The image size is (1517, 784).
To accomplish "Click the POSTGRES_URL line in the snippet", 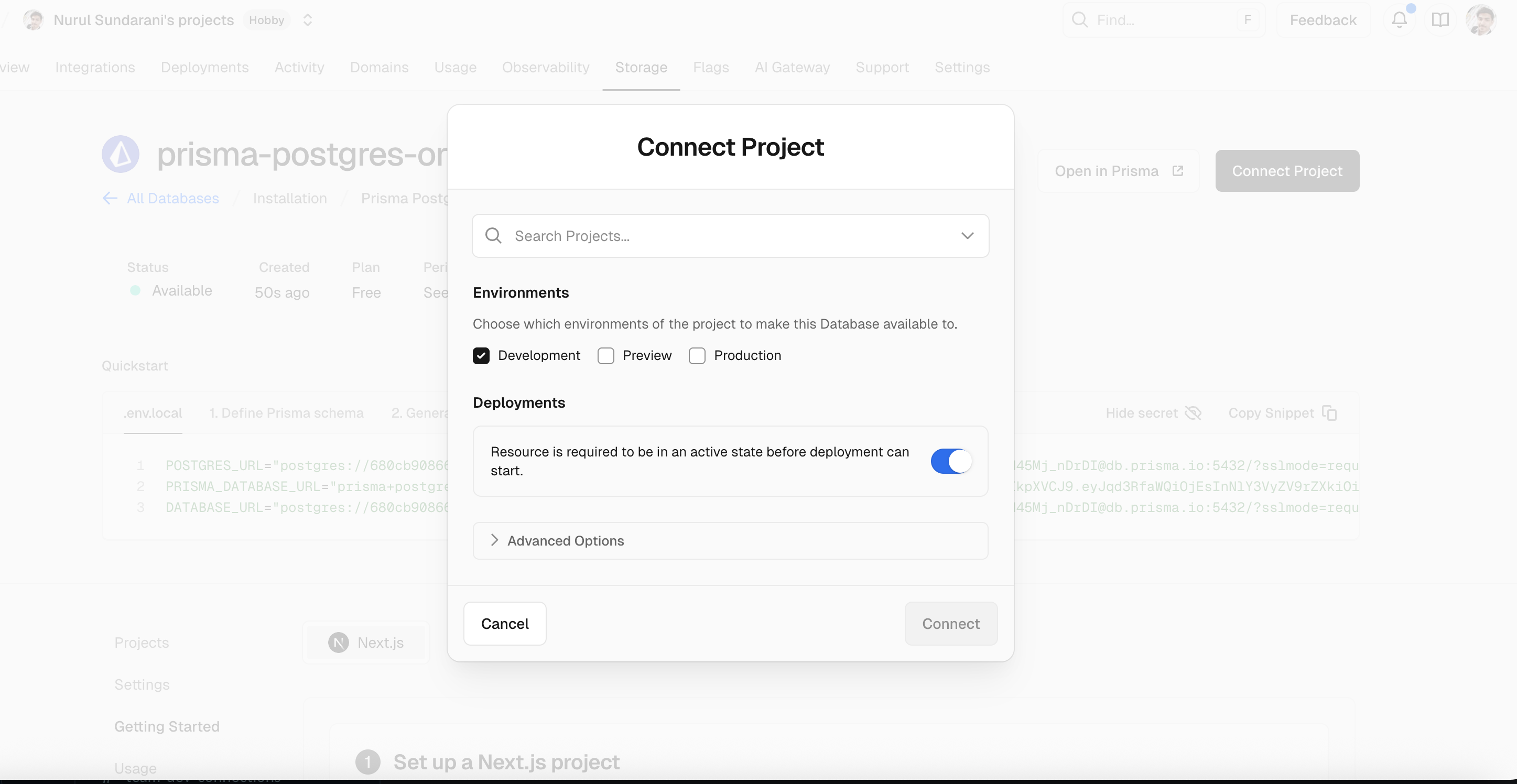I will pos(306,465).
